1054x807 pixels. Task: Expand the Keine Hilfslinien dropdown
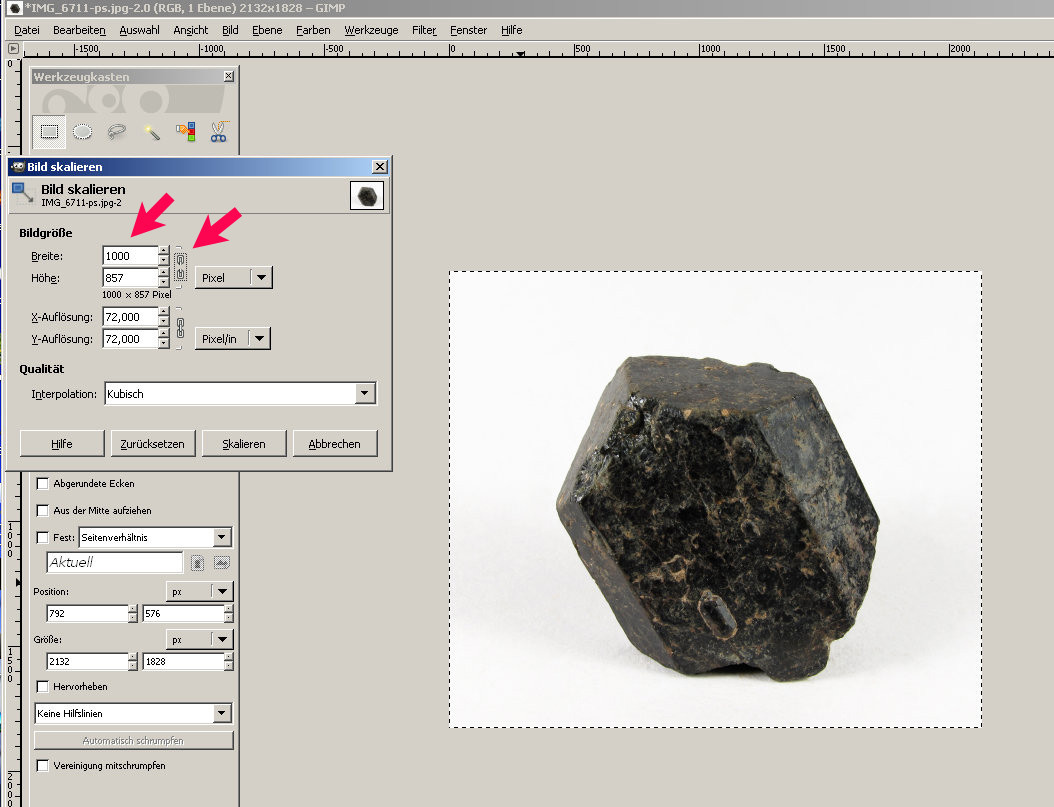click(133, 714)
